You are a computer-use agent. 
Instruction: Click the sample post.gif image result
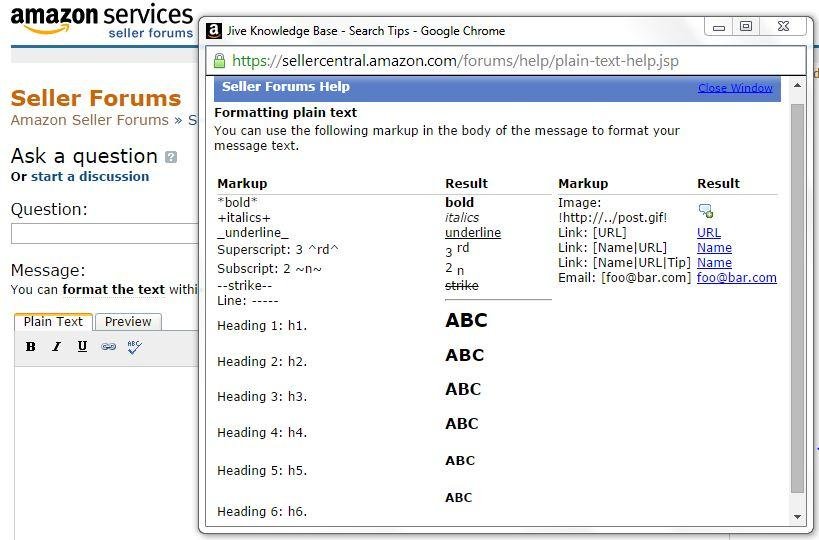pos(706,210)
